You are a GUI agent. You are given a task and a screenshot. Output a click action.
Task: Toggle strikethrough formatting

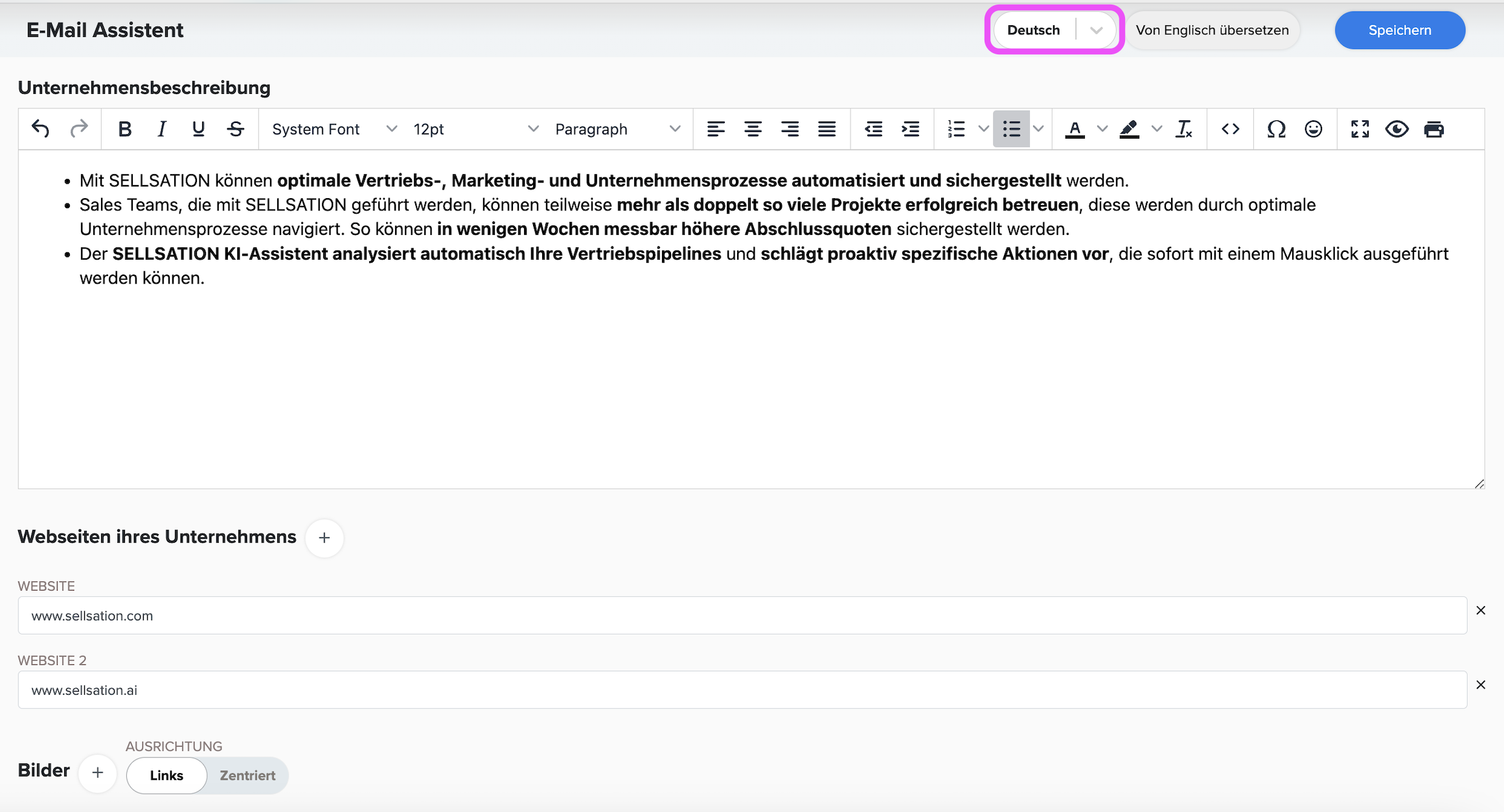(236, 129)
